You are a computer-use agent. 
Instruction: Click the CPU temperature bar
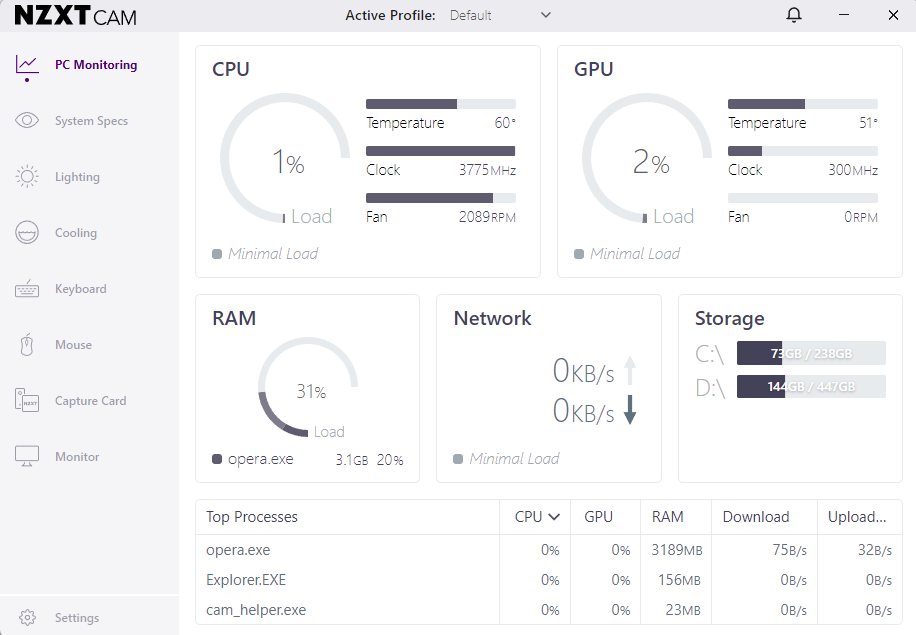[x=440, y=104]
